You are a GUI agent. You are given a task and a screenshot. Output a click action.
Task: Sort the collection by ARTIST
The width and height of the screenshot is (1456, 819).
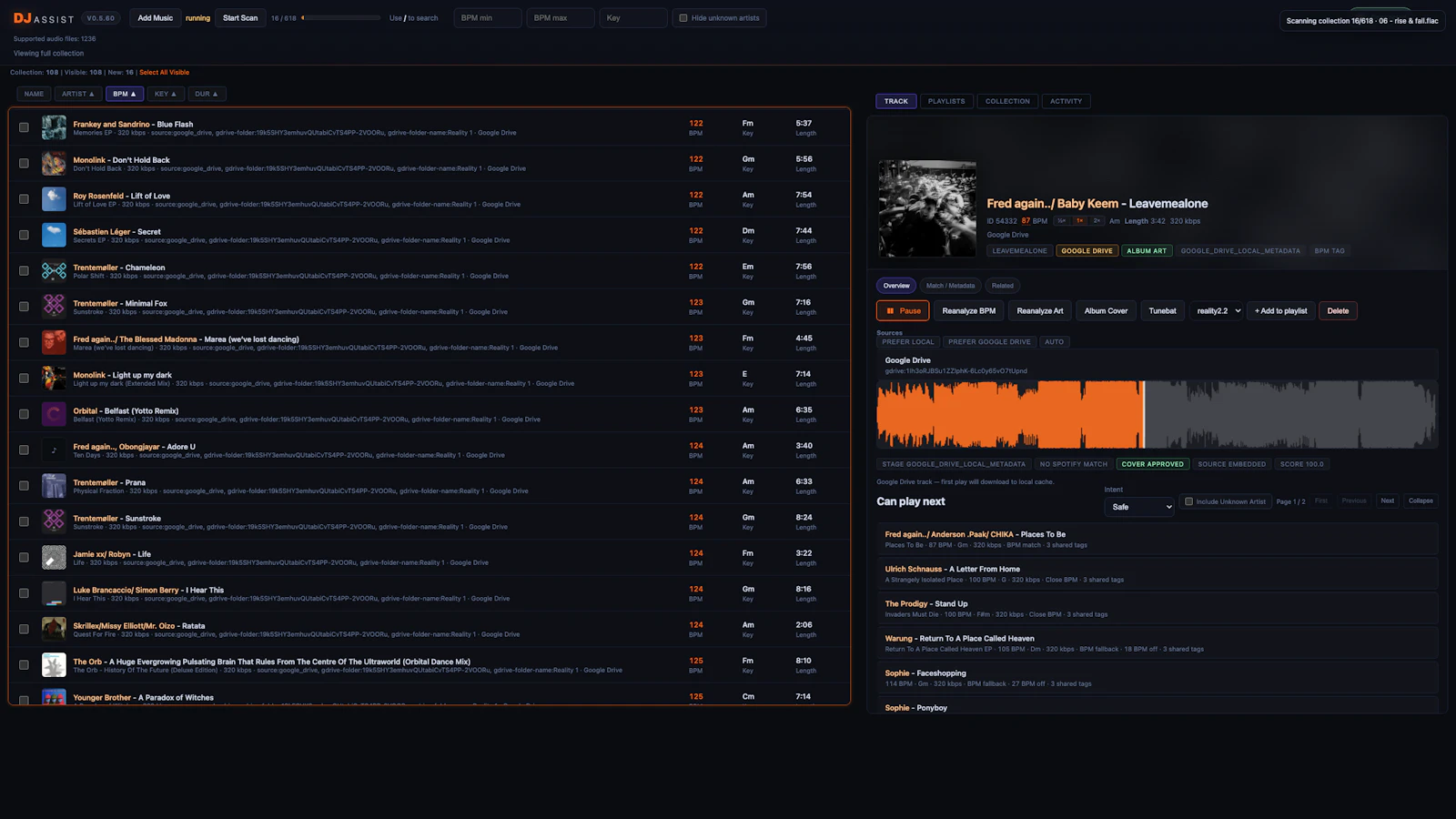click(78, 94)
